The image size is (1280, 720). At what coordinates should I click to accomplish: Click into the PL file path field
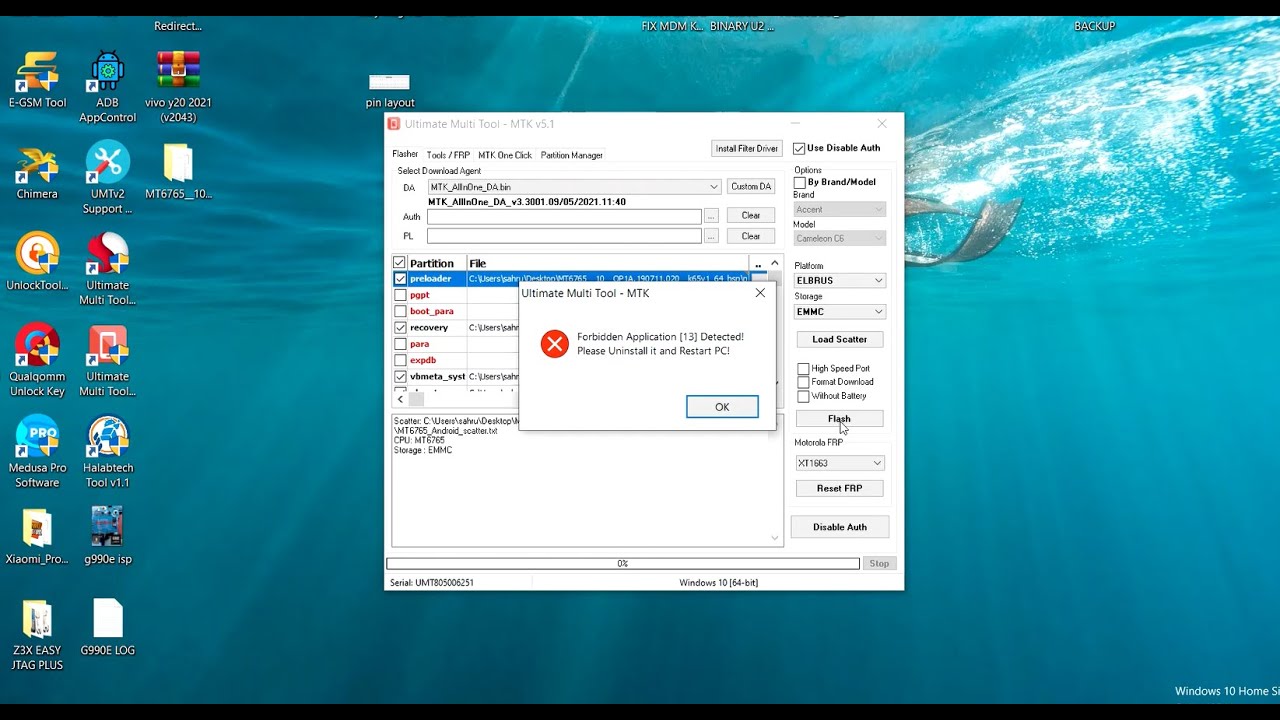coord(564,236)
